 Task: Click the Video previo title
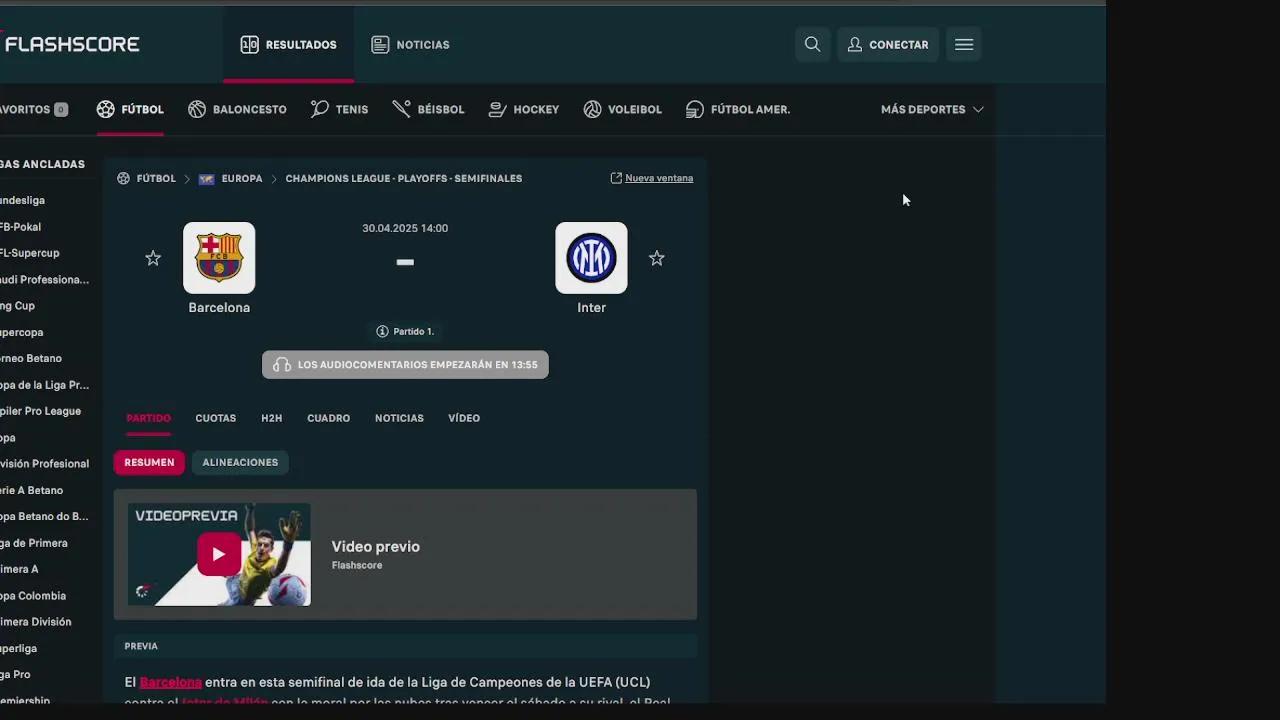click(x=376, y=547)
